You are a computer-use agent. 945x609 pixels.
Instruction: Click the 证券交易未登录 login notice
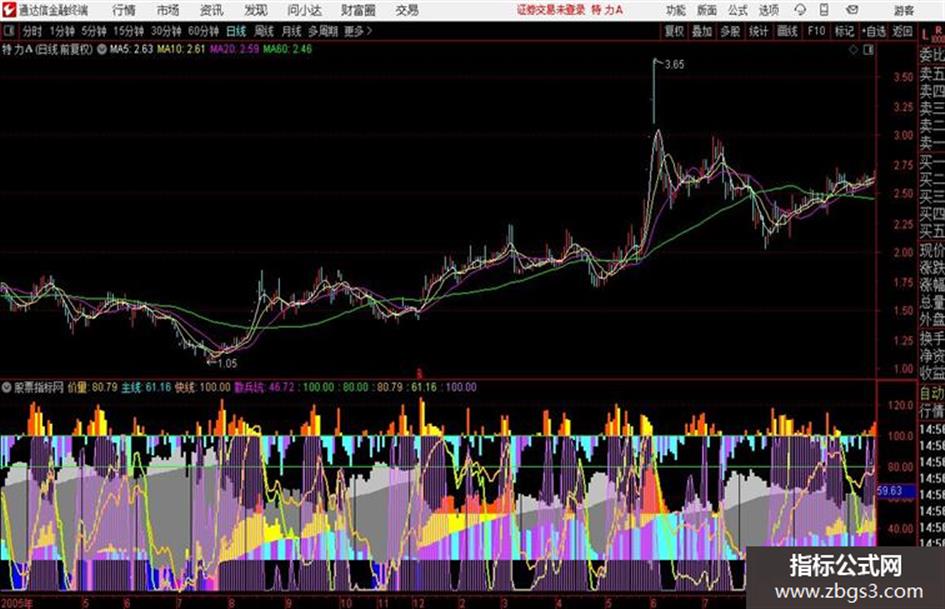click(551, 10)
